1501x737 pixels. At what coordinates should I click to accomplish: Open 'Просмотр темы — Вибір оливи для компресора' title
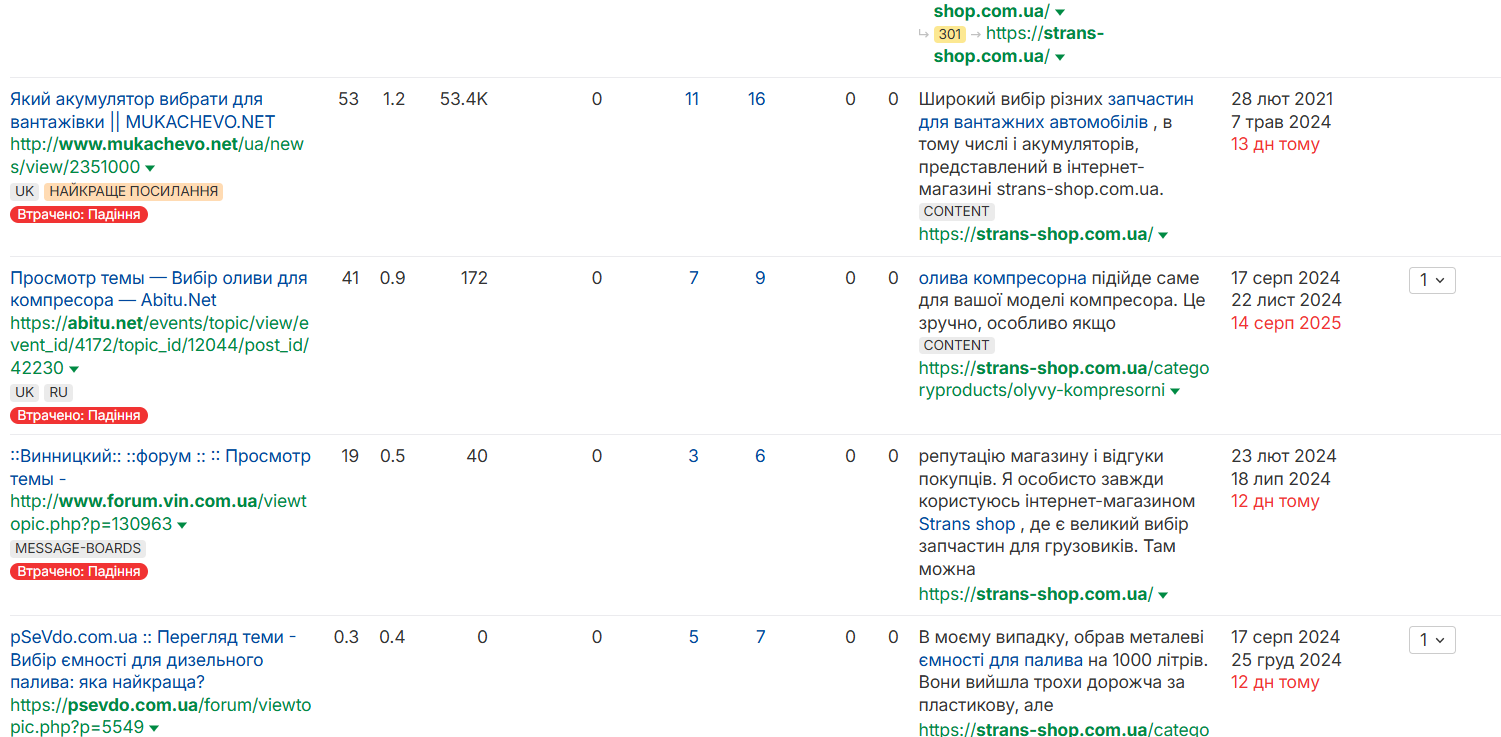click(x=159, y=289)
